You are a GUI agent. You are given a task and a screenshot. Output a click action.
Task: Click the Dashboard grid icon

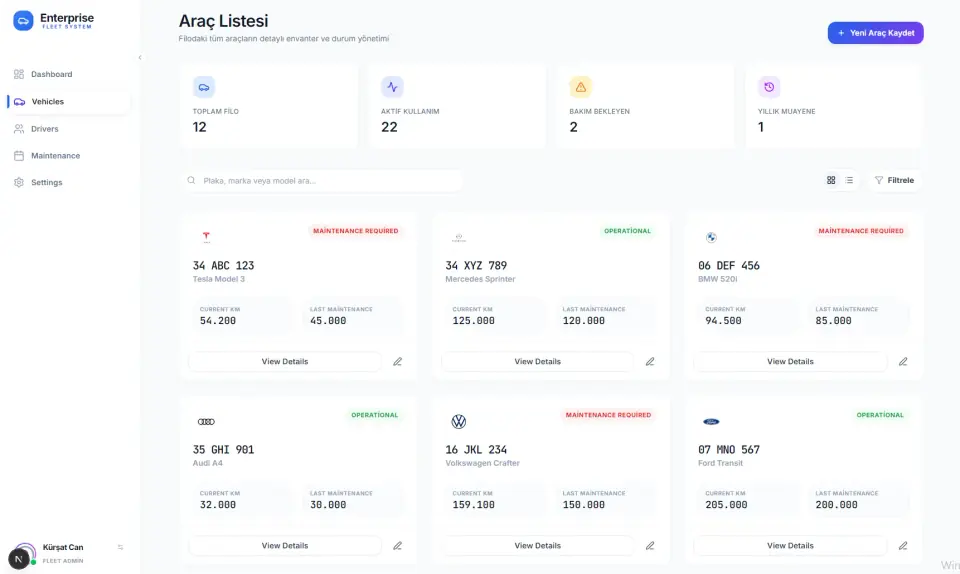[19, 74]
